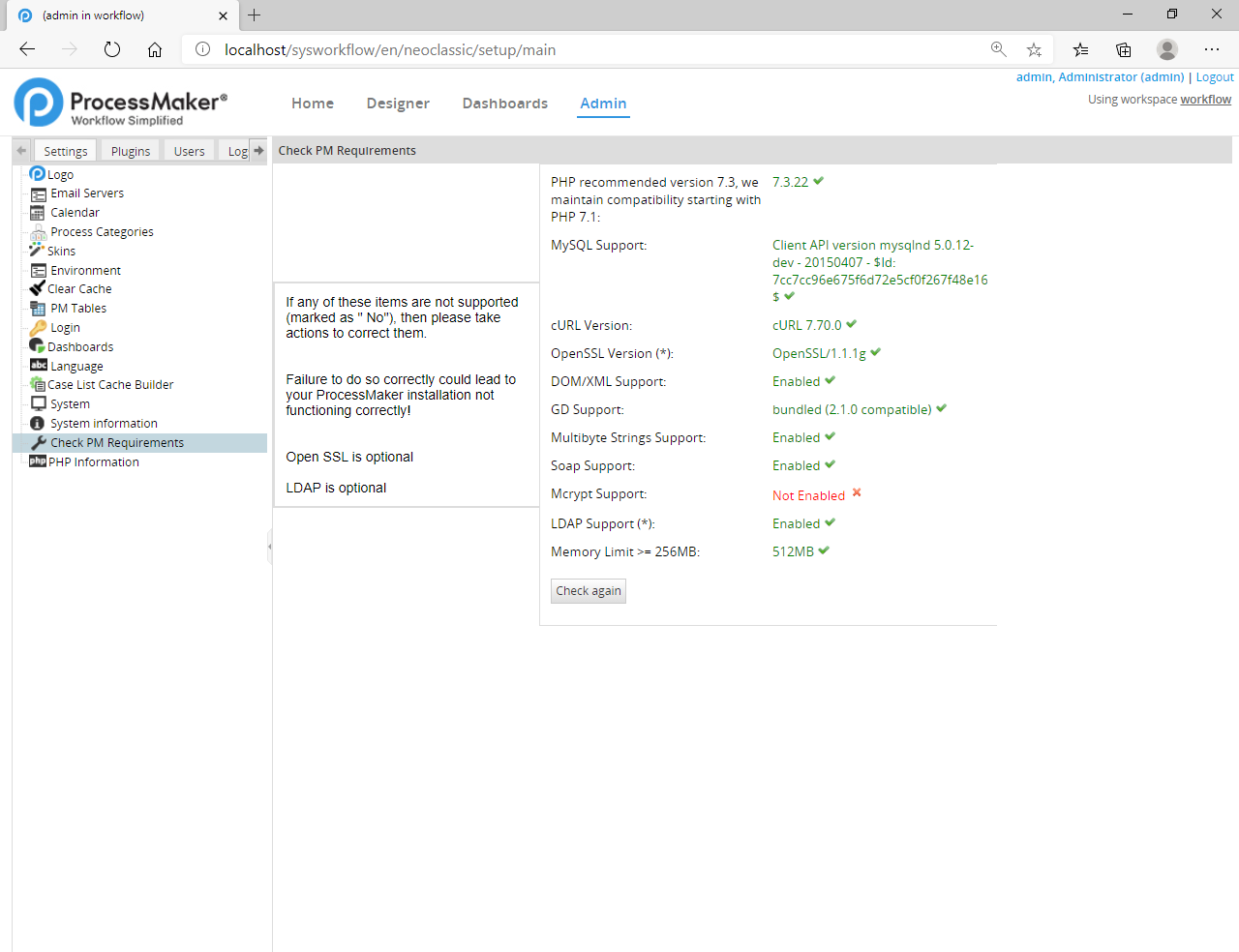The height and width of the screenshot is (952, 1239).
Task: Click the Login key icon
Action: 39,328
